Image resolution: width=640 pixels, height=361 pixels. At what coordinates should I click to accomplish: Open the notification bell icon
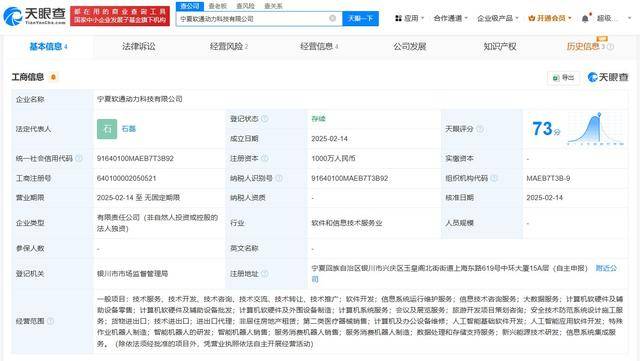pos(585,18)
